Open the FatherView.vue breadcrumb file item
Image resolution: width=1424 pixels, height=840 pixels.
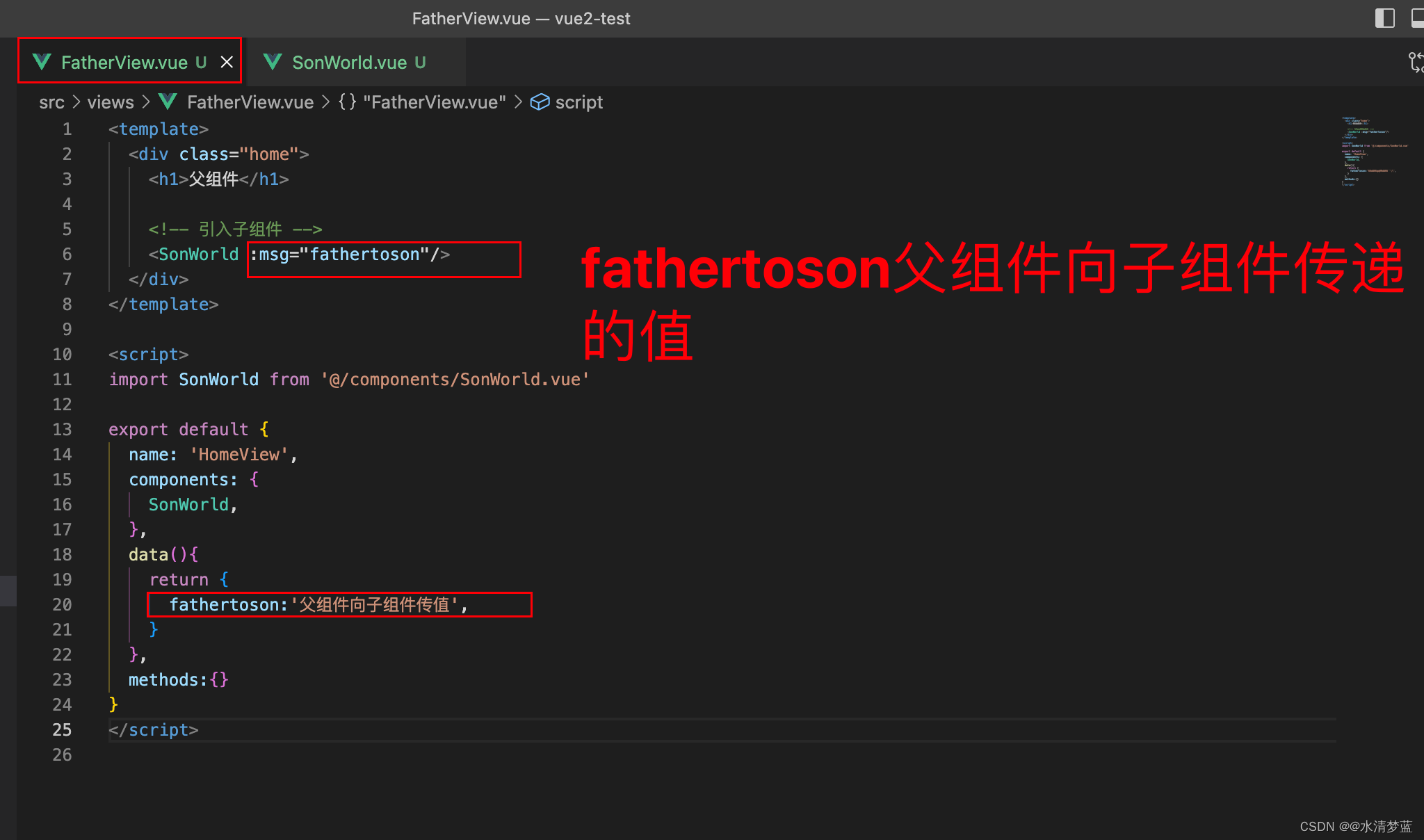point(250,102)
